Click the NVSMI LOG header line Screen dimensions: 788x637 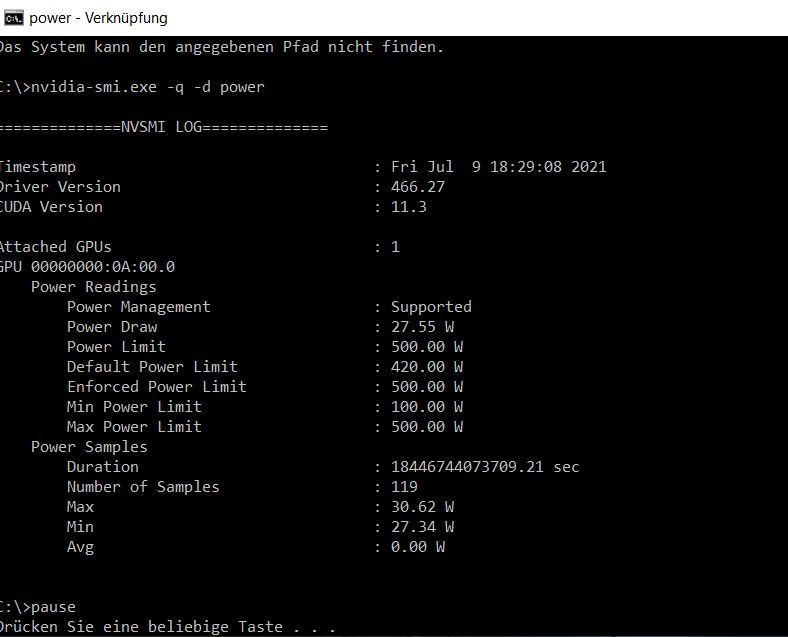tap(163, 127)
